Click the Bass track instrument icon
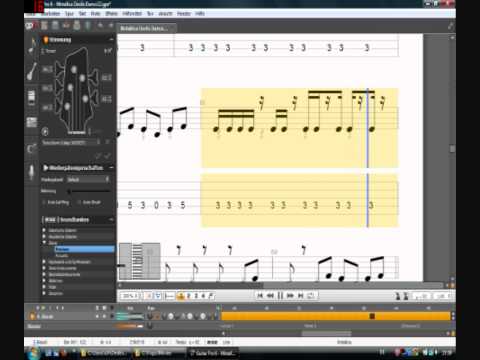Screen dimensions: 480x360 tap(32, 316)
